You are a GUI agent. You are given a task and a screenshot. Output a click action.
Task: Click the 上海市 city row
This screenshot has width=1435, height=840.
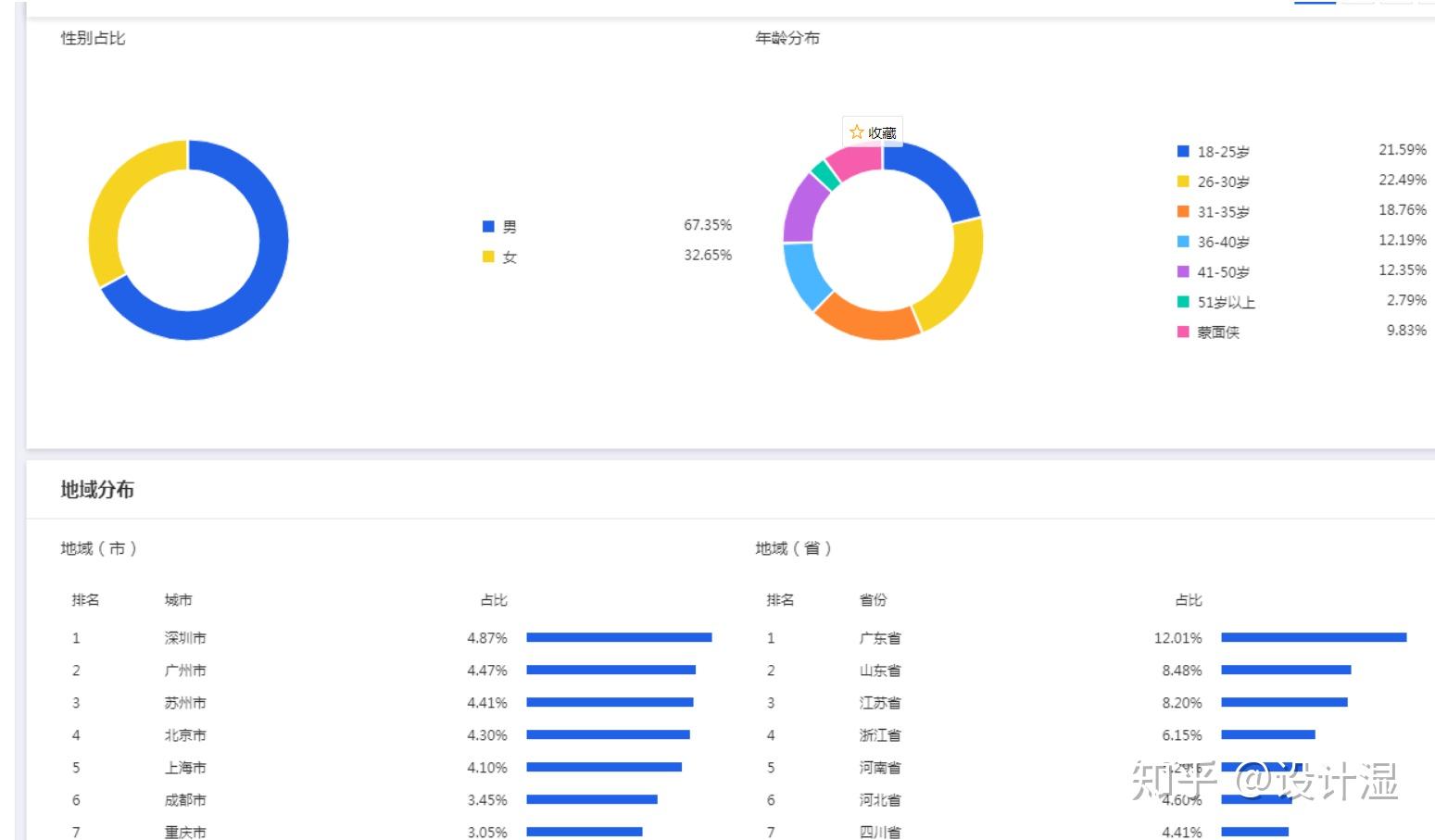(x=391, y=768)
